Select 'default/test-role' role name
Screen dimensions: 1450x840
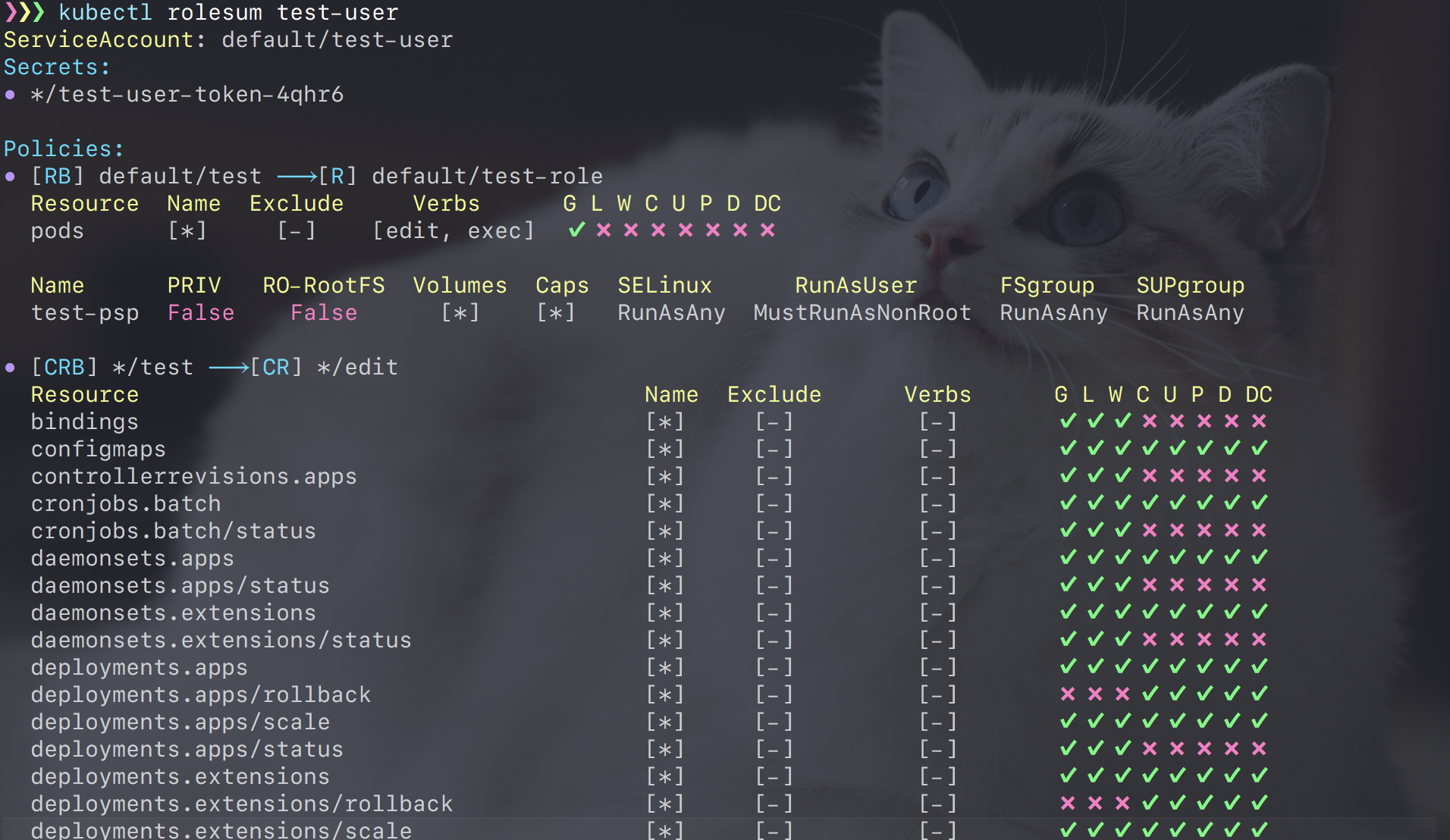pyautogui.click(x=488, y=177)
